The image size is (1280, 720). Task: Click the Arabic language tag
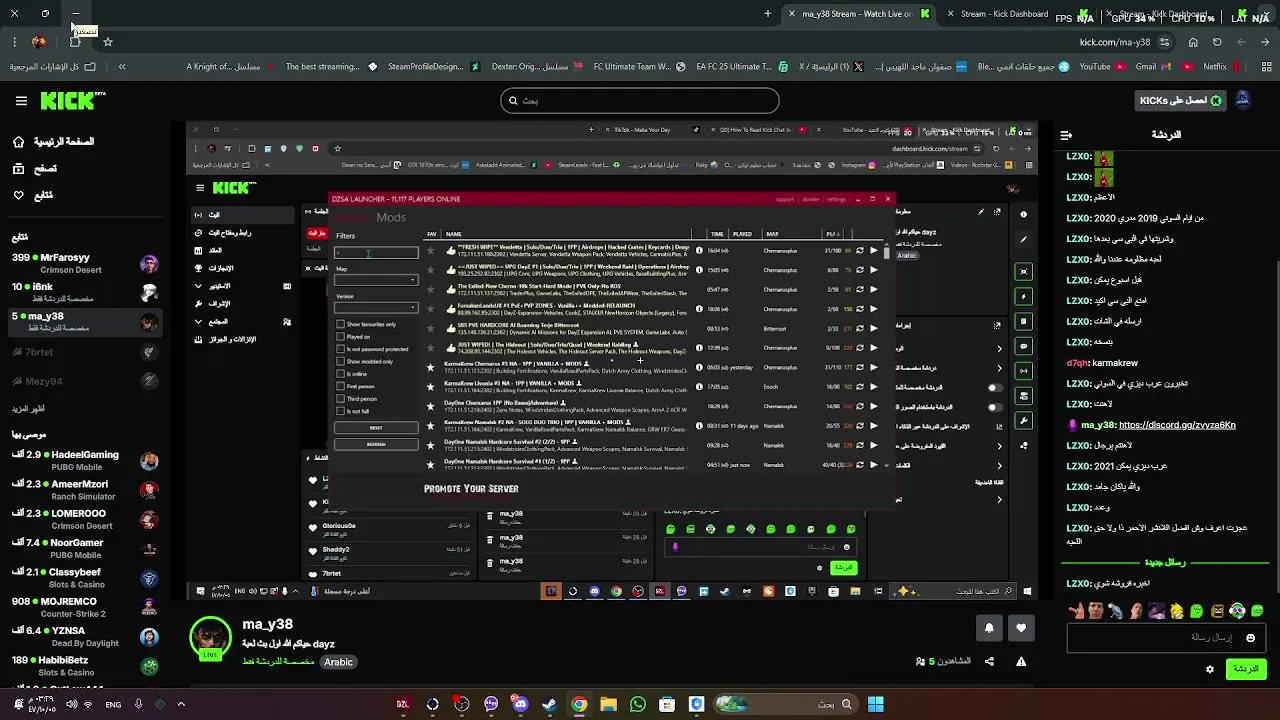click(x=338, y=662)
